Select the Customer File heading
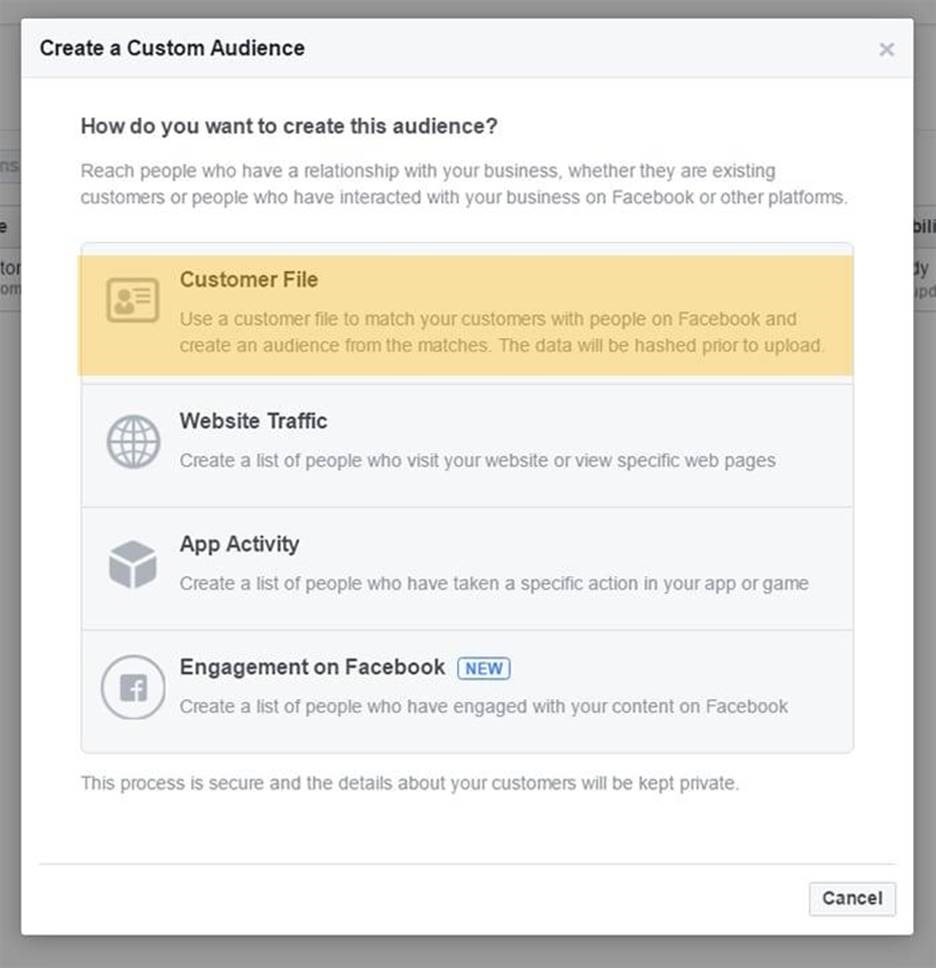The height and width of the screenshot is (968, 936). click(x=249, y=280)
